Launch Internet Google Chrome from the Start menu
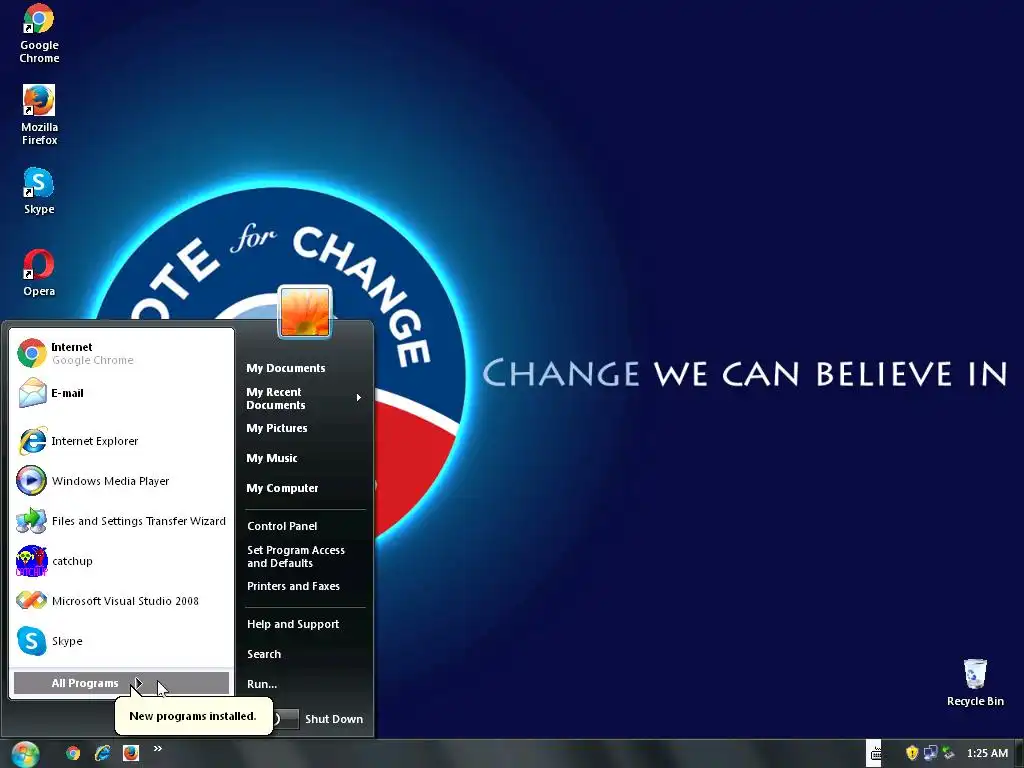The image size is (1024, 768). (121, 353)
